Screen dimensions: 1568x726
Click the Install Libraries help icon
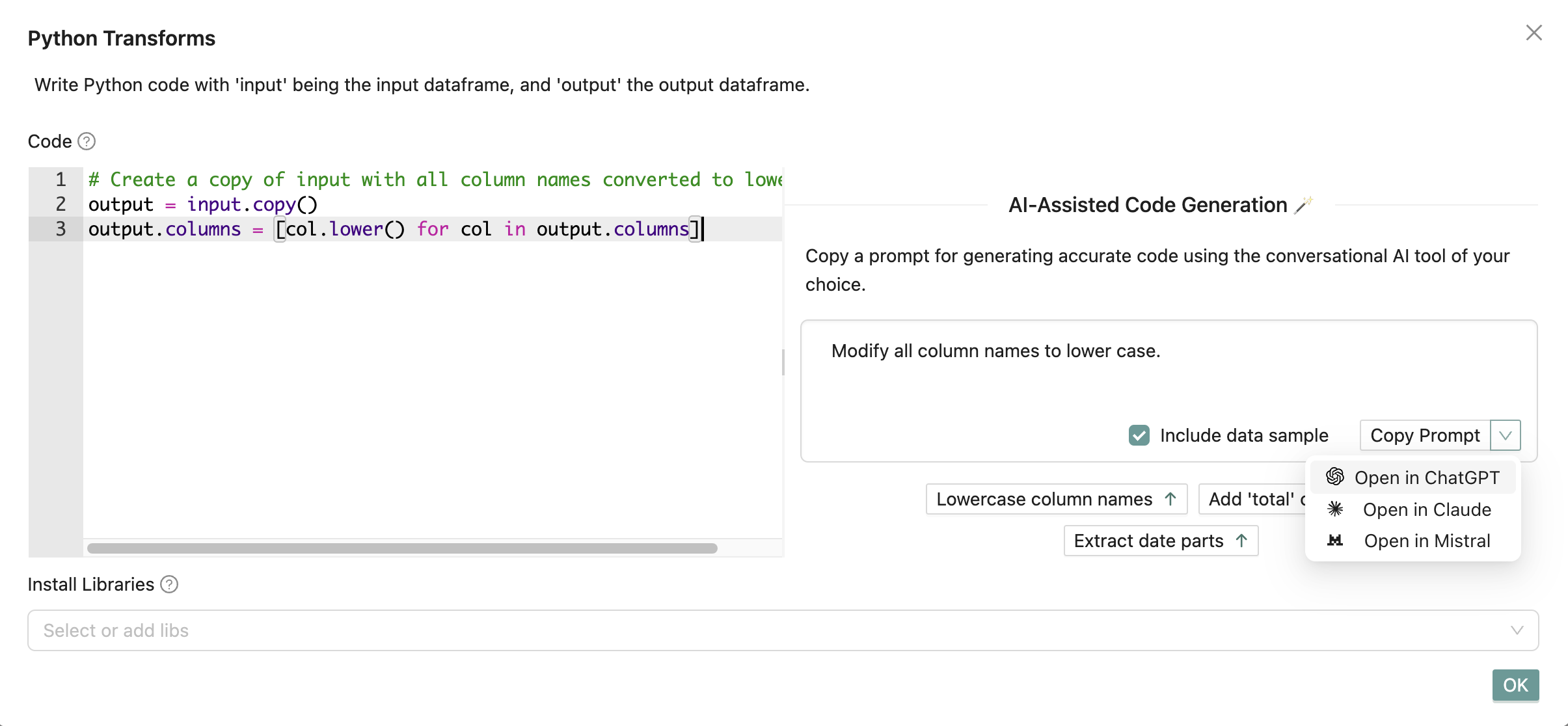169,584
